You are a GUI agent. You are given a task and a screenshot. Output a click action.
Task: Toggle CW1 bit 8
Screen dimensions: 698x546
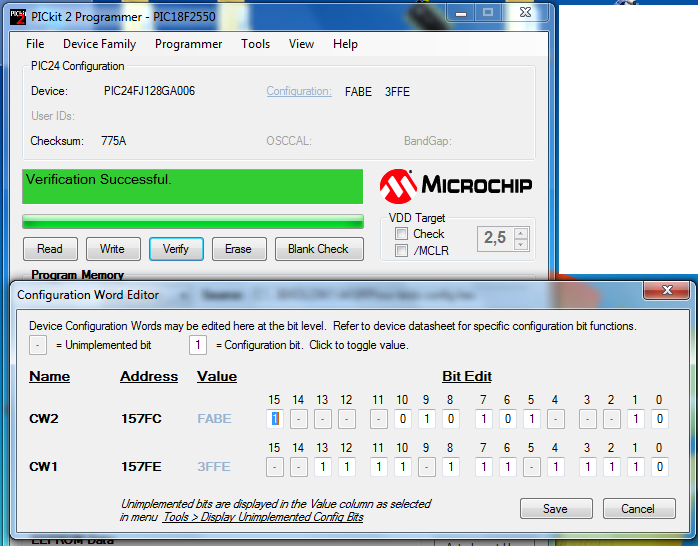(450, 467)
